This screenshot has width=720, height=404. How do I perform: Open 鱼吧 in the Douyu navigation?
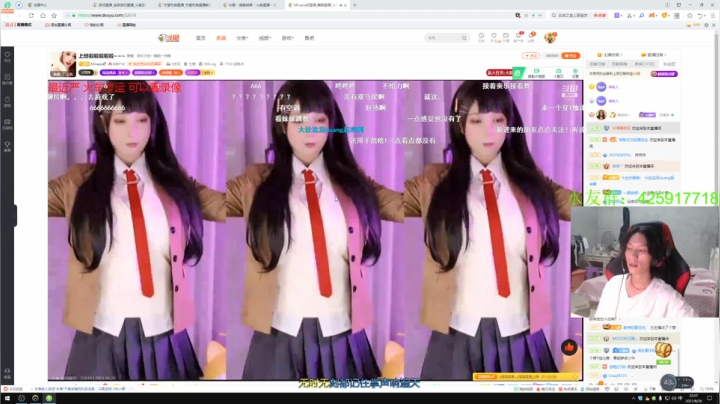(x=309, y=38)
